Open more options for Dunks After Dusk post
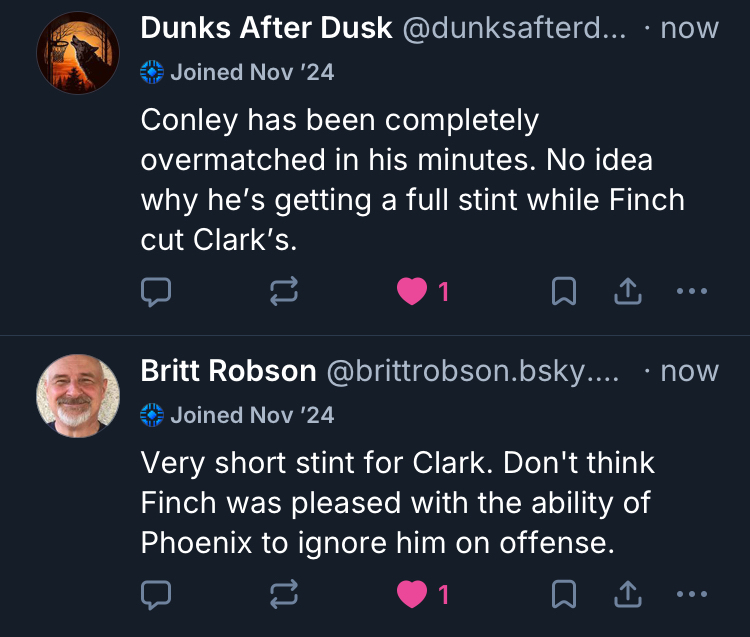Screen dimensions: 750x637 point(692,291)
